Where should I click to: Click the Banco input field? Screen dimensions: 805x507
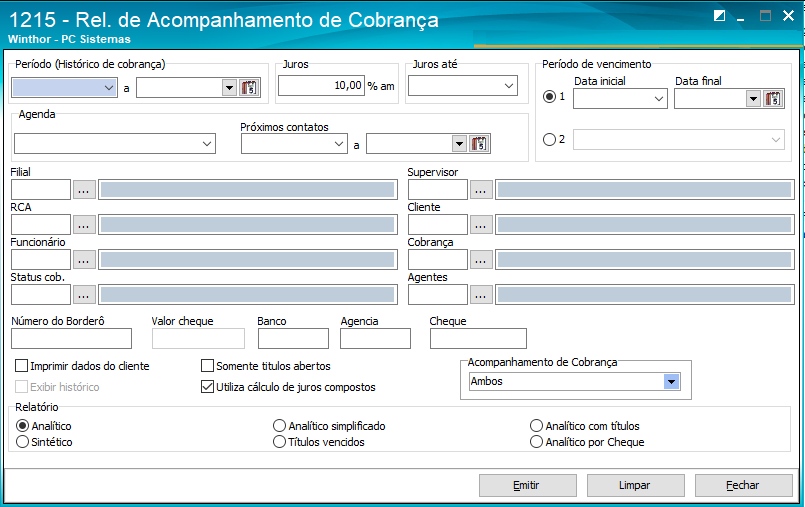(x=293, y=339)
